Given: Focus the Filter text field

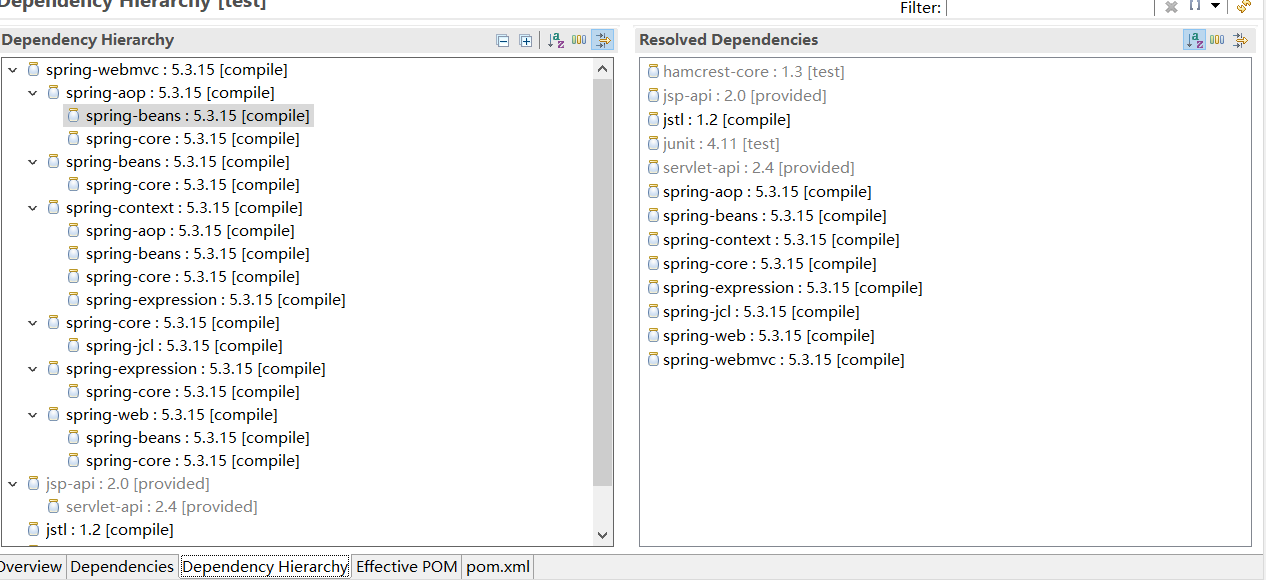Looking at the screenshot, I should (x=1049, y=7).
